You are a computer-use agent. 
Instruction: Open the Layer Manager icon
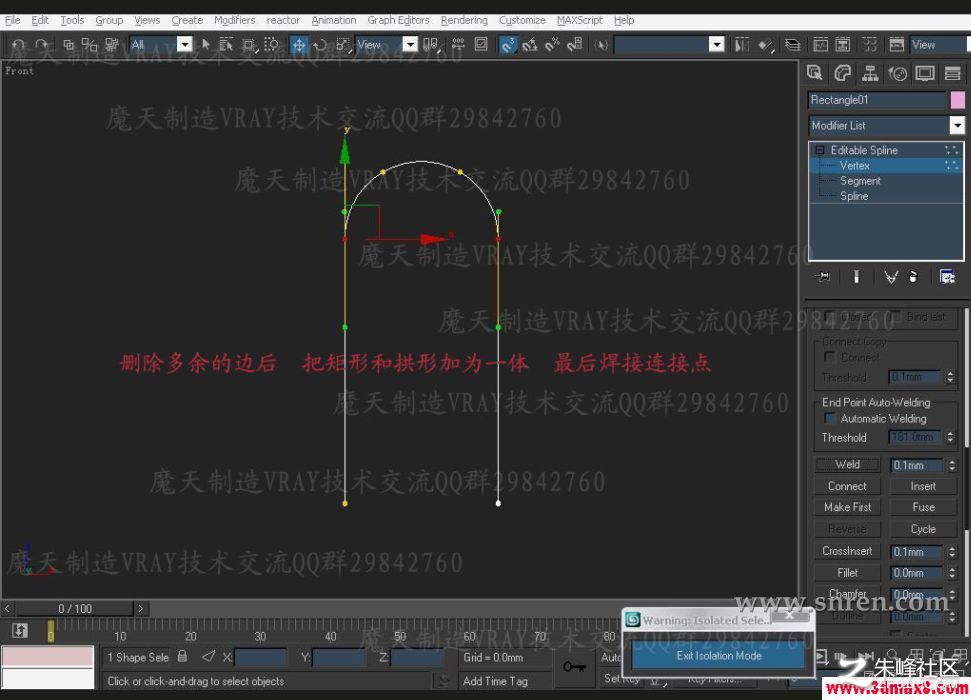tap(792, 45)
